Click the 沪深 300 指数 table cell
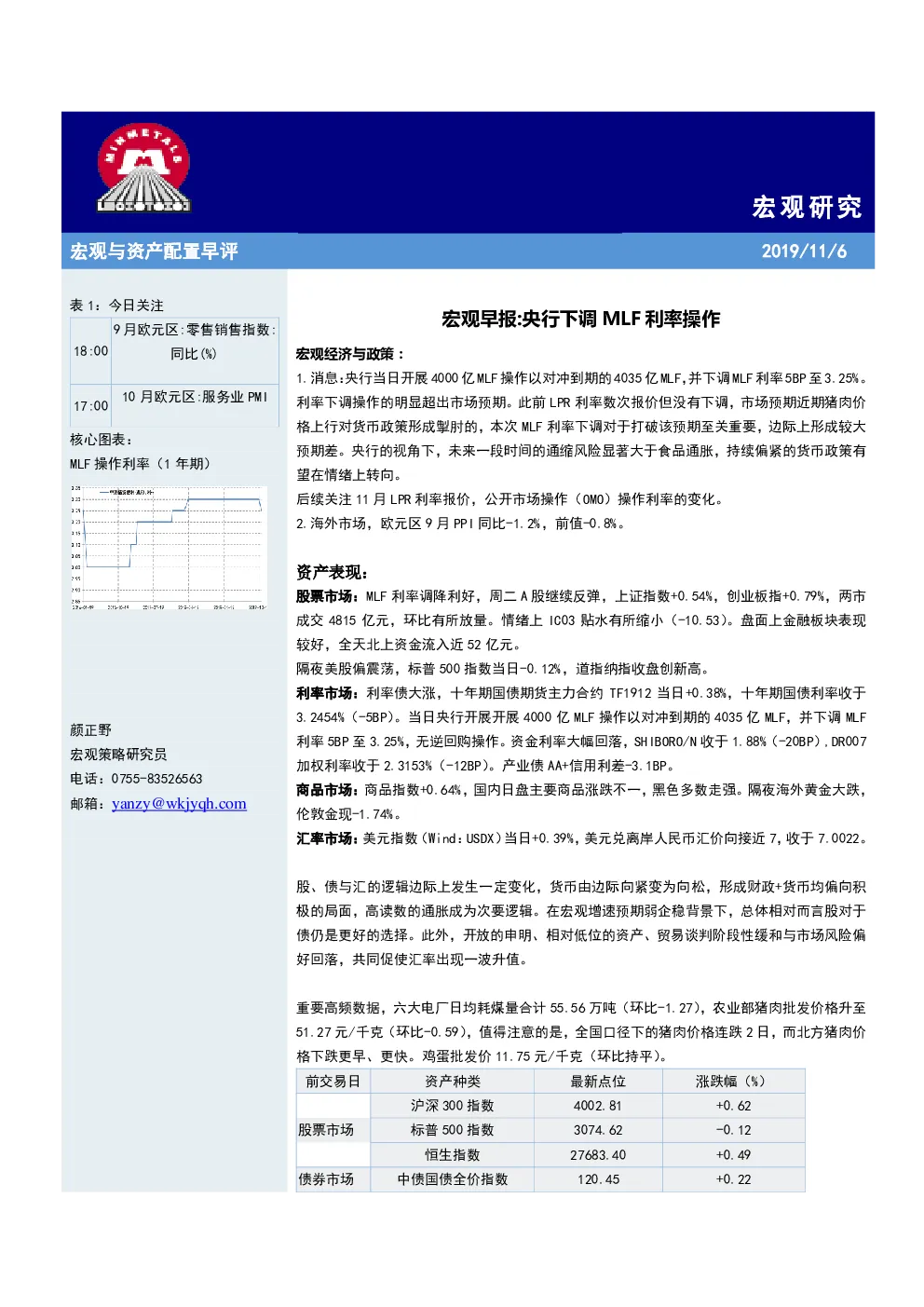The width and height of the screenshot is (924, 1307). (x=453, y=1106)
